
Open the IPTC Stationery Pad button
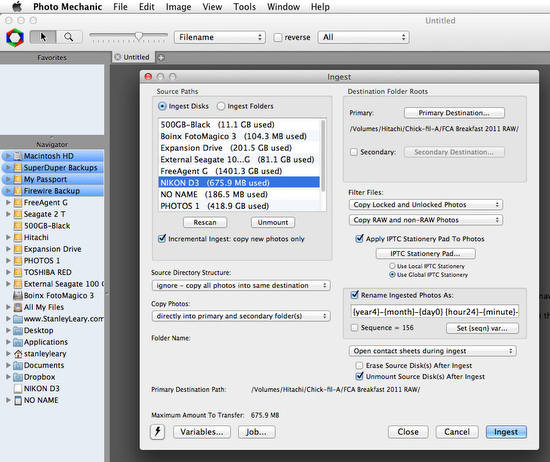pos(425,253)
